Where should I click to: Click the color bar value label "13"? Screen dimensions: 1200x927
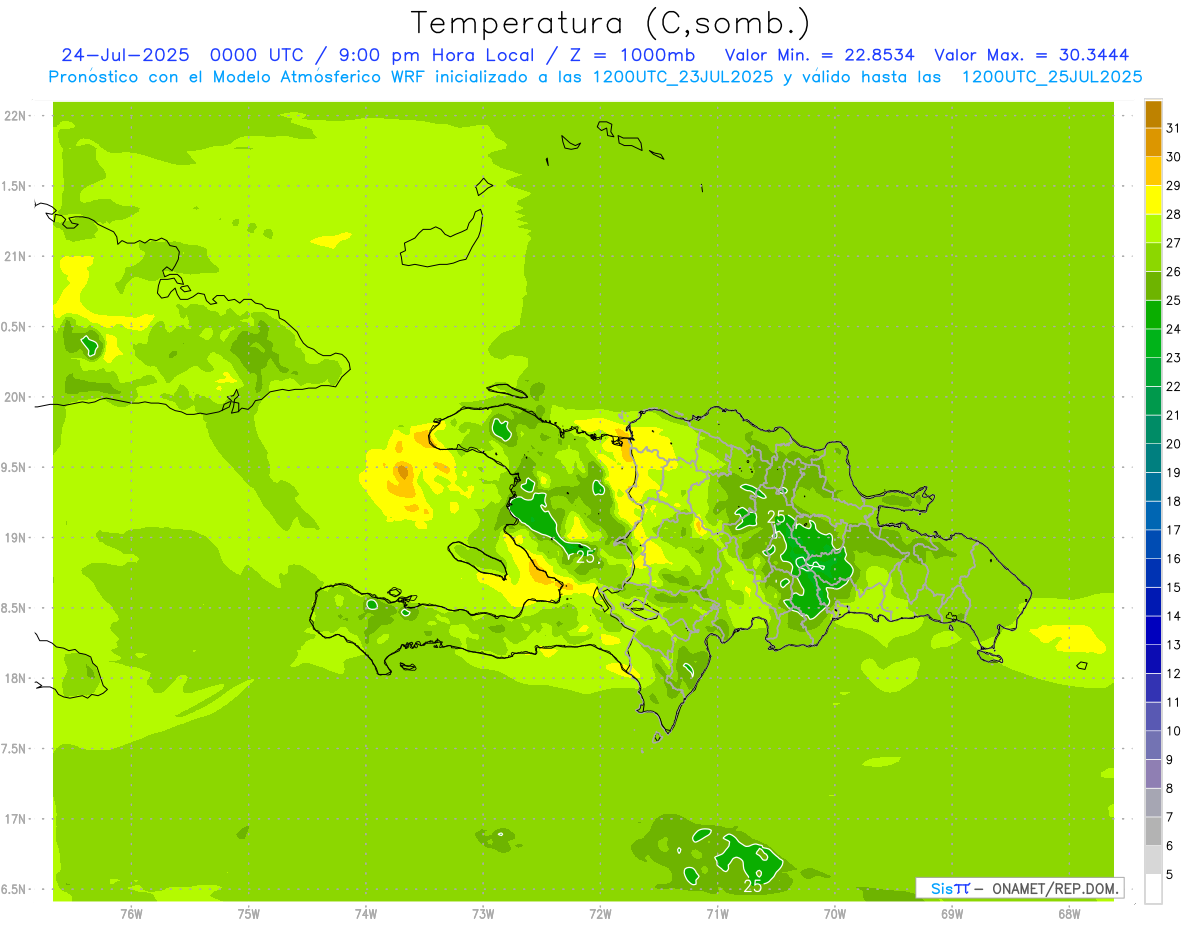[x=1174, y=645]
